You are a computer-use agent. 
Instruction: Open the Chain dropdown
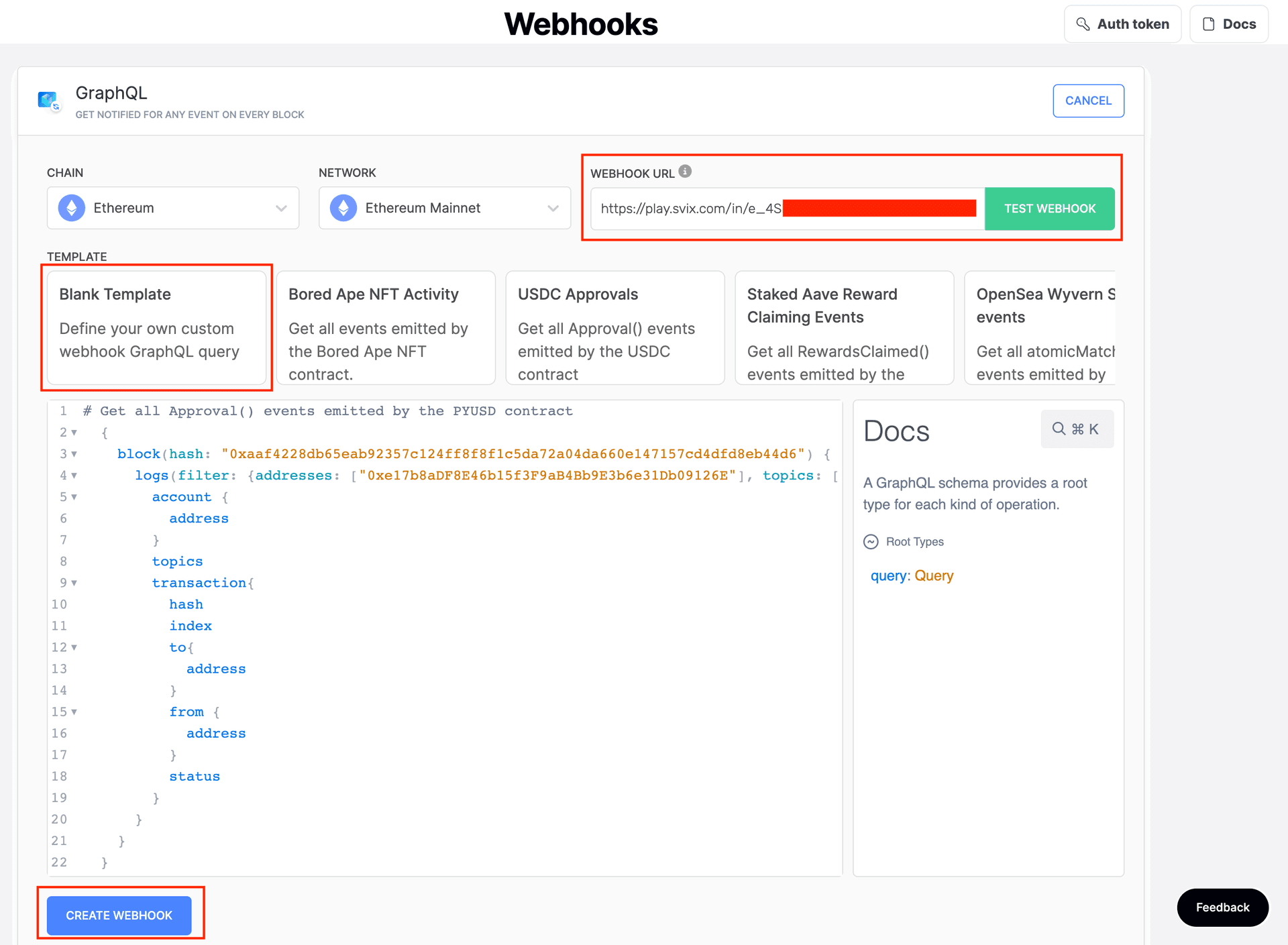pos(281,208)
